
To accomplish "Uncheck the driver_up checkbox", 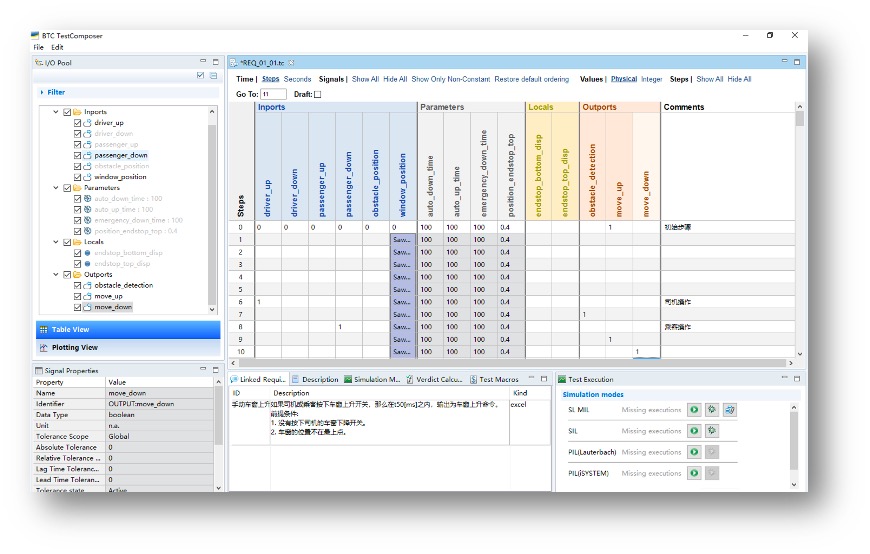I will coord(78,123).
